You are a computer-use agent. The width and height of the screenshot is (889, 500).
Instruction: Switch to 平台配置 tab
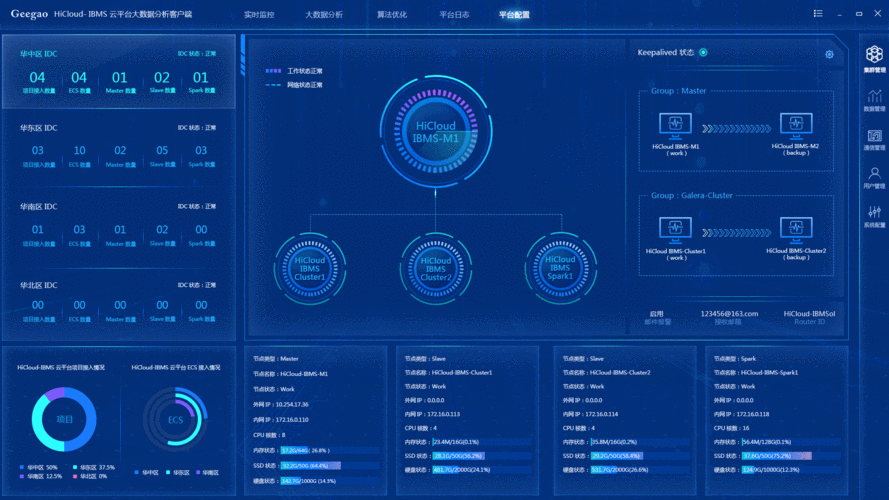point(514,15)
